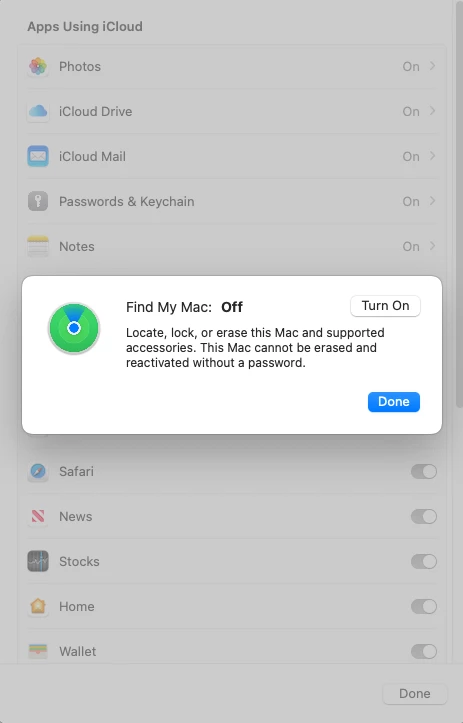463x723 pixels.
Task: Click the Stocks chart icon
Action: coord(38,561)
